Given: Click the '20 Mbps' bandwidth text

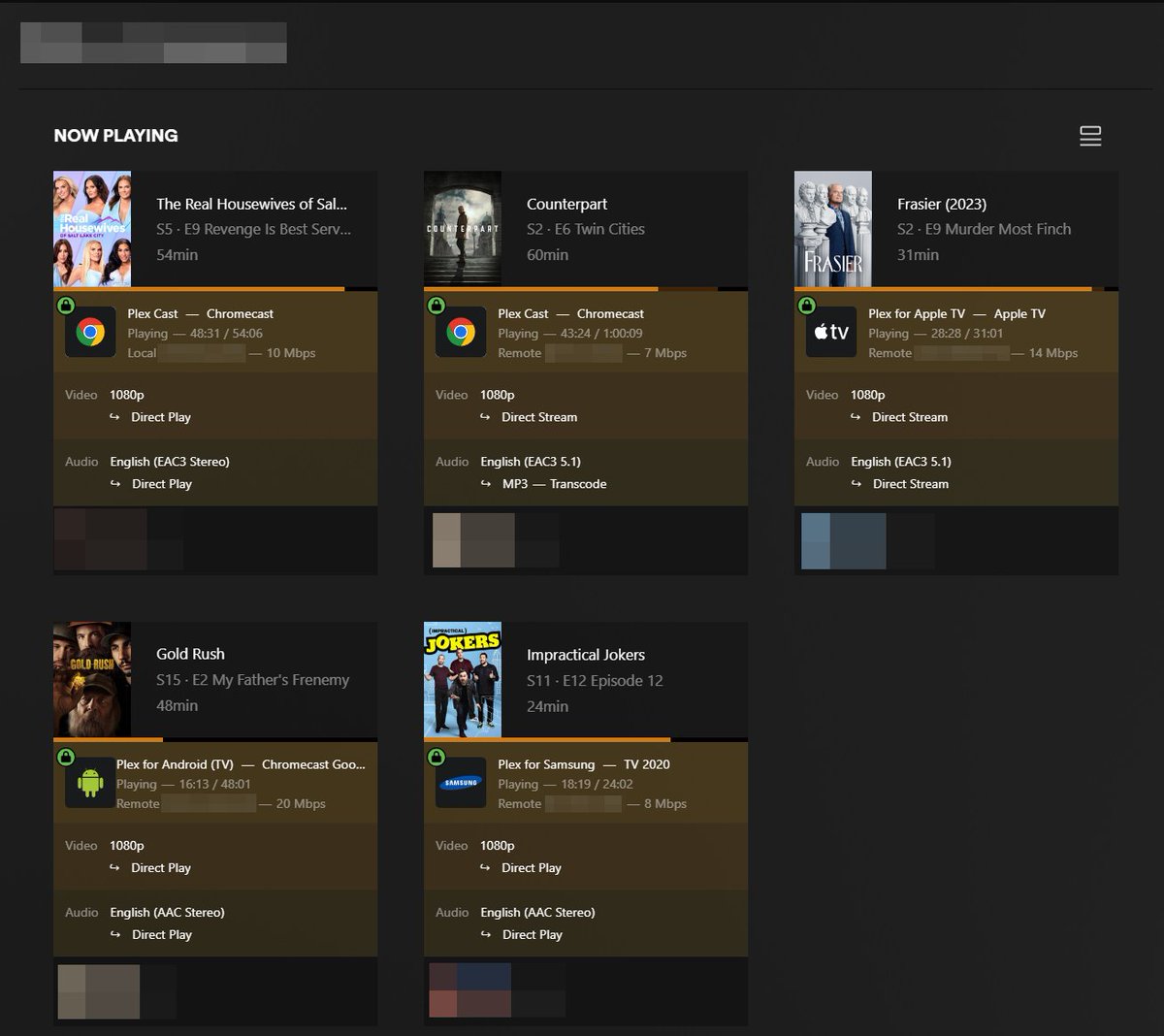Looking at the screenshot, I should point(301,804).
